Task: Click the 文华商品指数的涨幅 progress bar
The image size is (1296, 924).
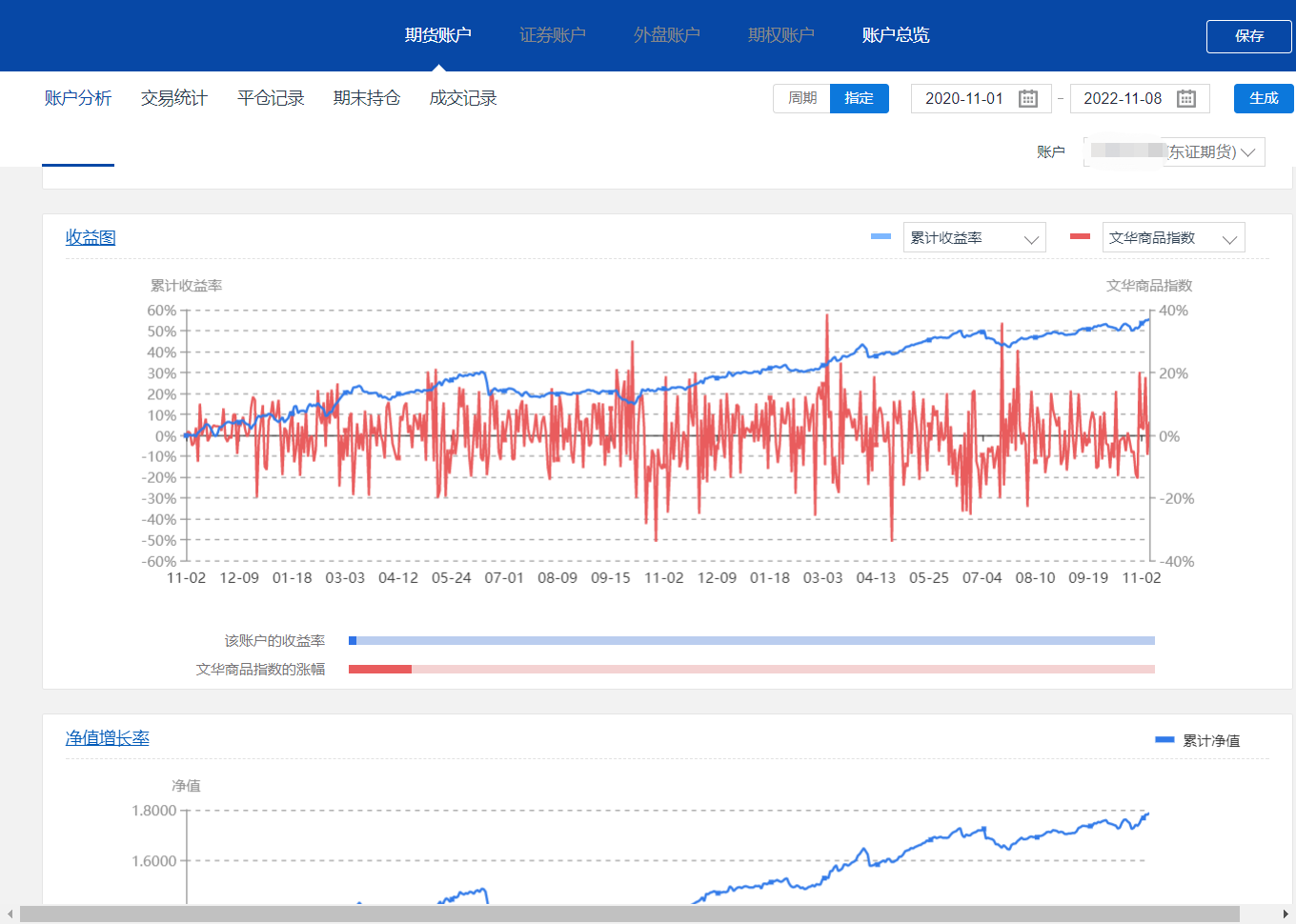Action: coord(752,670)
